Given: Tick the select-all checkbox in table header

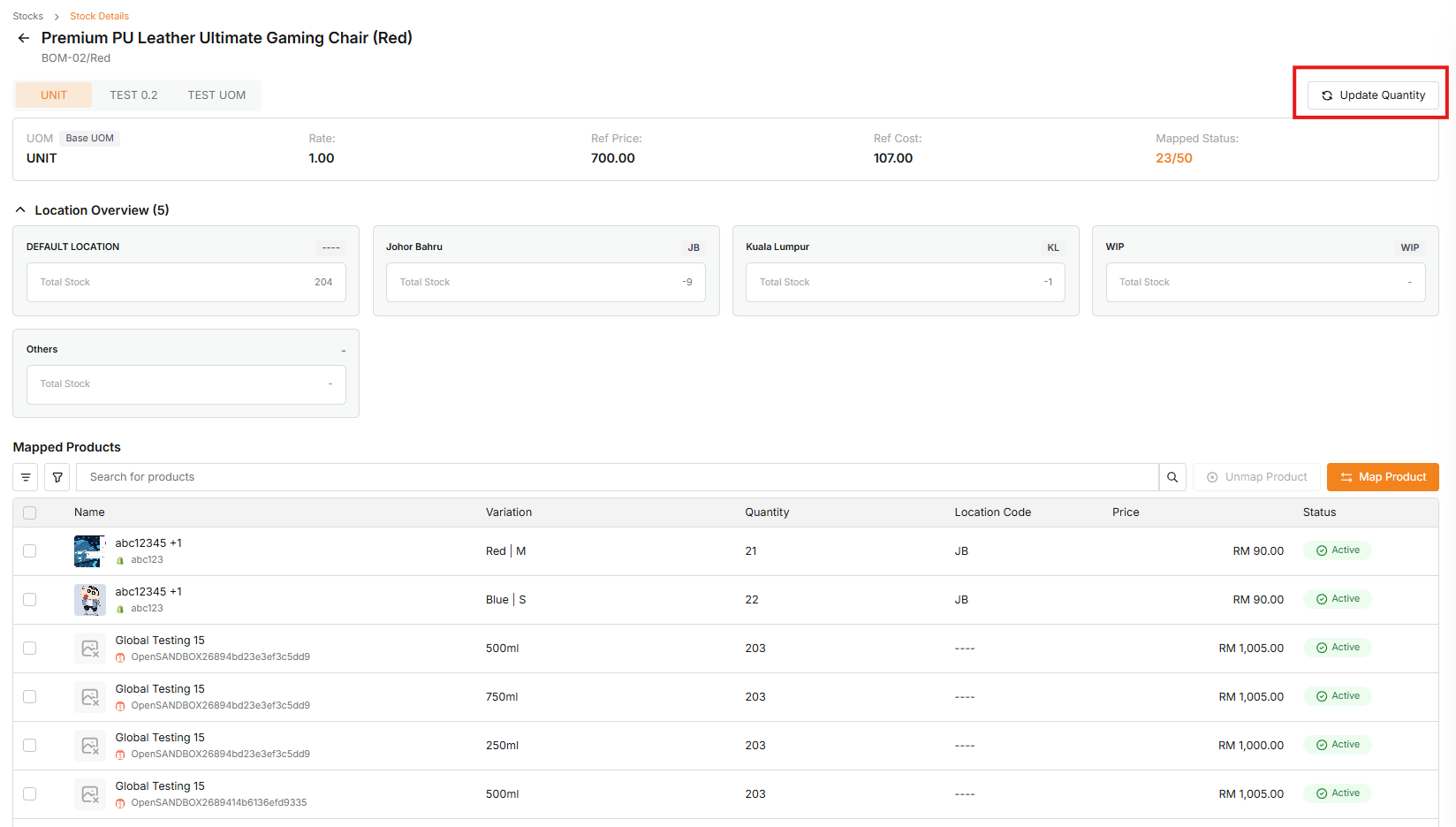Looking at the screenshot, I should coord(30,512).
